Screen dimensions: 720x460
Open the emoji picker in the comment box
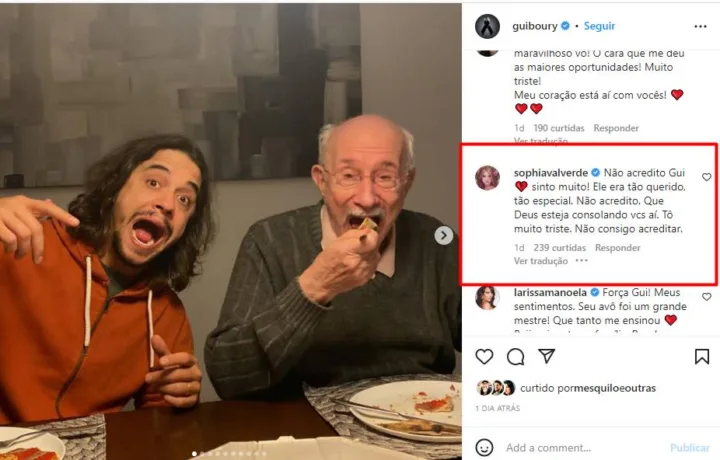[485, 448]
